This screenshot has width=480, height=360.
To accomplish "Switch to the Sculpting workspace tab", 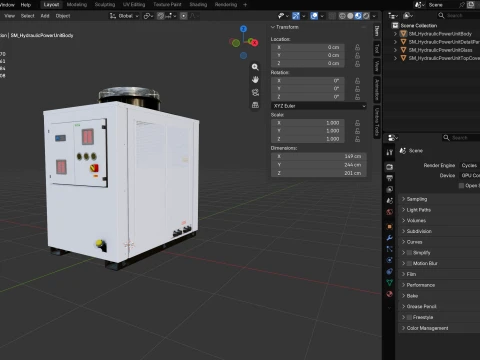I will point(105,5).
